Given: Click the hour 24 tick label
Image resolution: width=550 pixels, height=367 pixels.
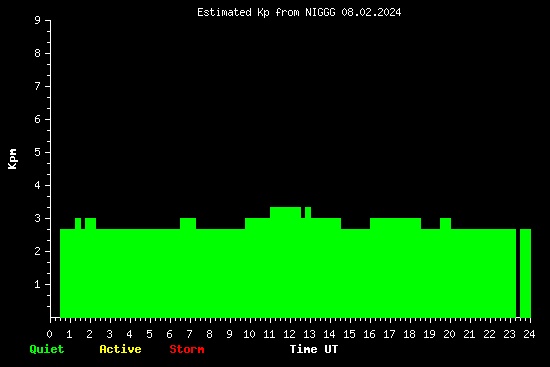Looking at the screenshot, I should [x=529, y=334].
